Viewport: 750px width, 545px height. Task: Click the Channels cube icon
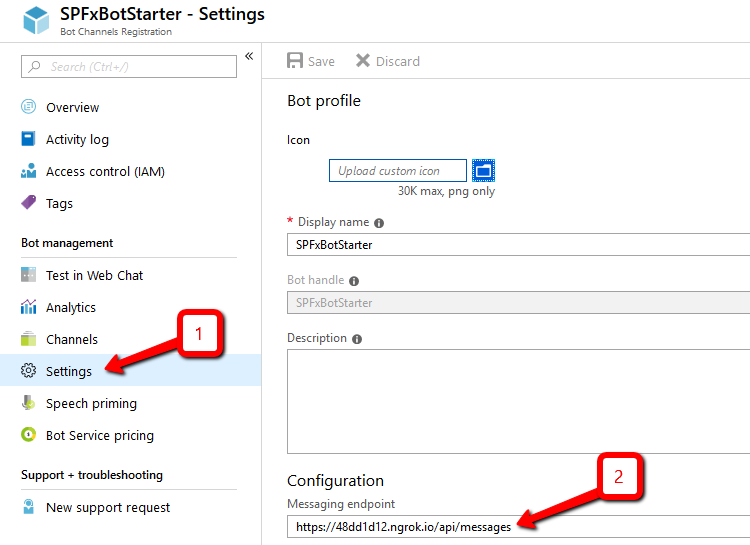(x=28, y=339)
